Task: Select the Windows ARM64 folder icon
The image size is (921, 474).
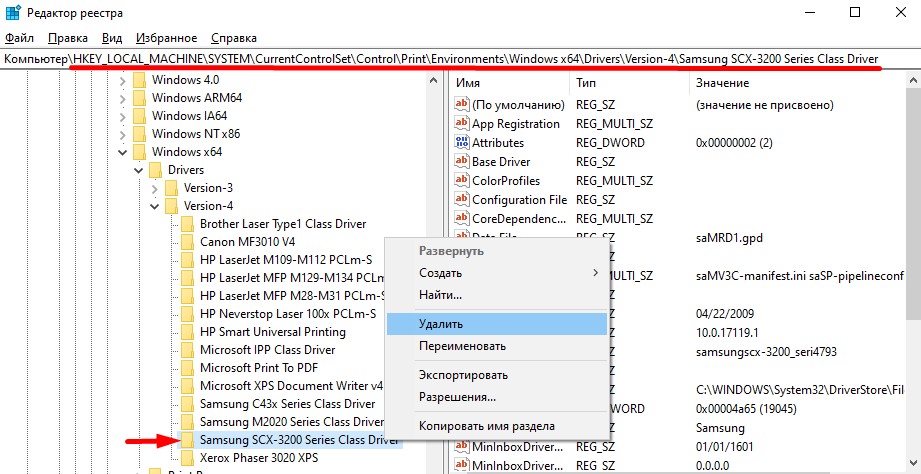Action: coord(140,98)
